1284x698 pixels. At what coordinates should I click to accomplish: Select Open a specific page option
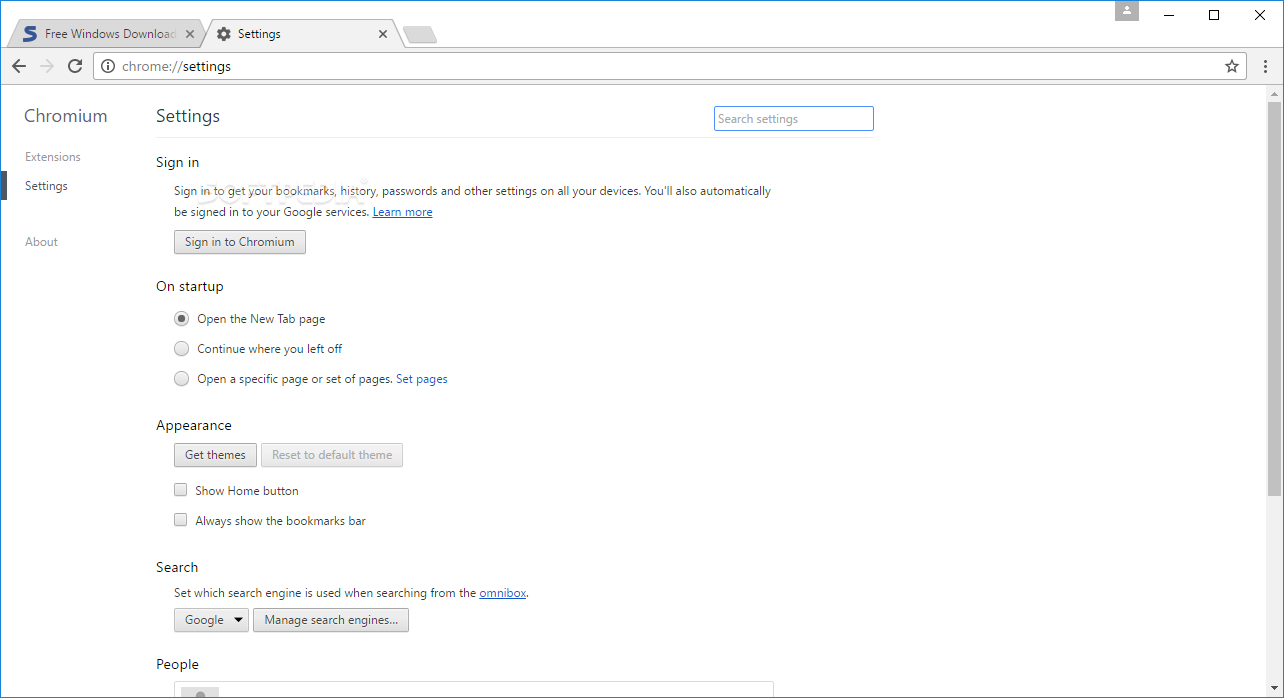(x=181, y=379)
